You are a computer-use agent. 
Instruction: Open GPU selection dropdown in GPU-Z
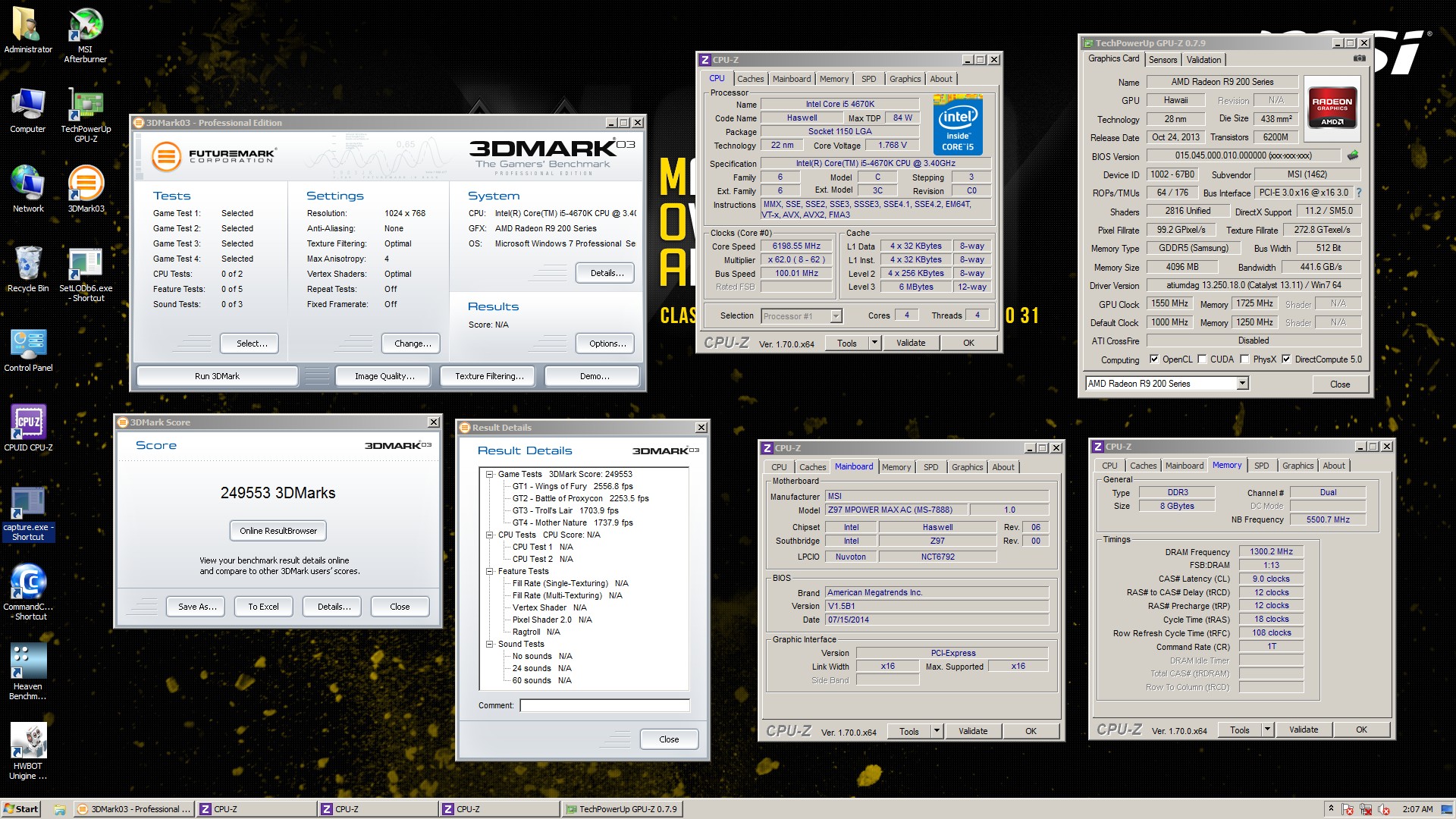pos(1242,384)
